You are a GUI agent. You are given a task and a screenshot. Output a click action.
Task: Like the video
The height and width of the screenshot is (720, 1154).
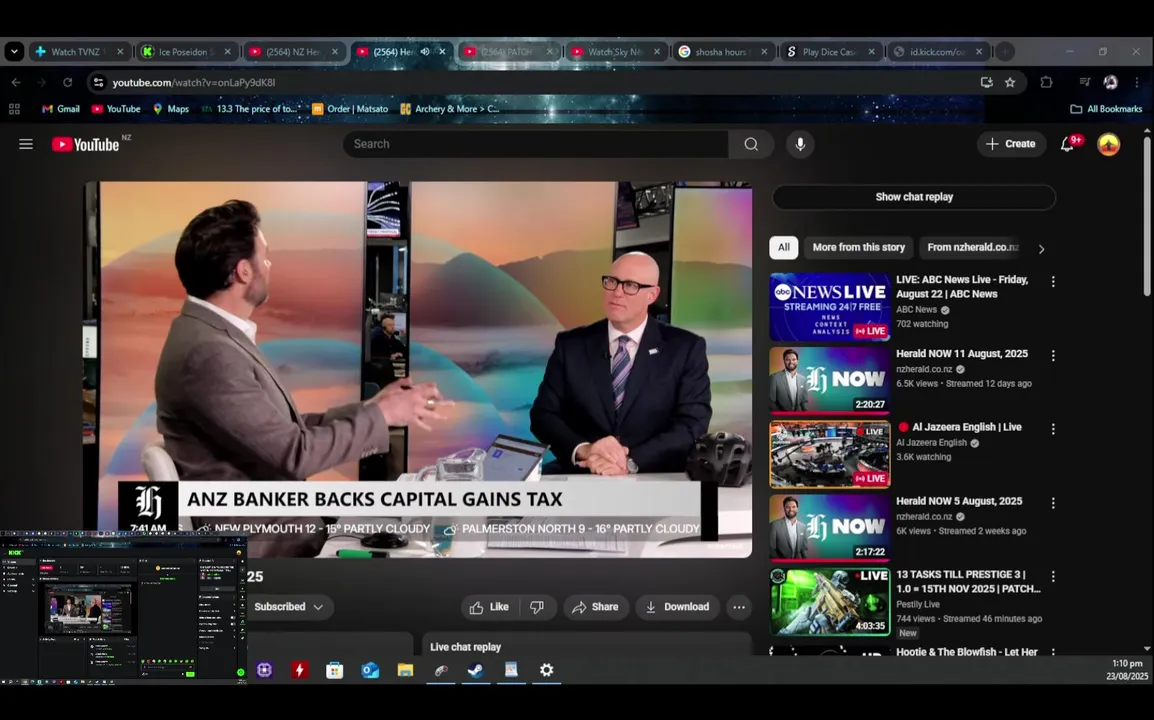pyautogui.click(x=489, y=607)
